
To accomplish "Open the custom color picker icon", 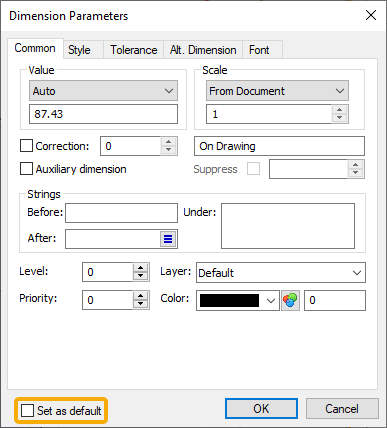I will 290,300.
